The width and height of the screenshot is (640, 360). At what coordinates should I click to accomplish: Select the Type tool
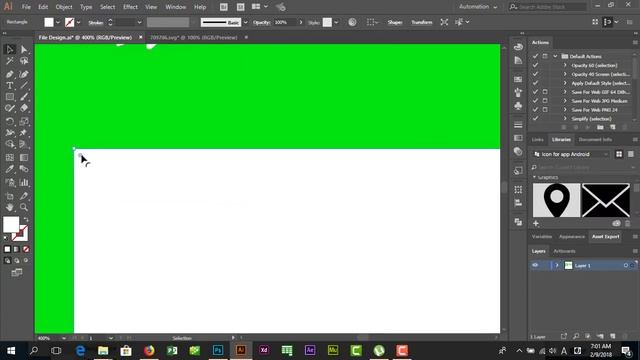click(10, 86)
